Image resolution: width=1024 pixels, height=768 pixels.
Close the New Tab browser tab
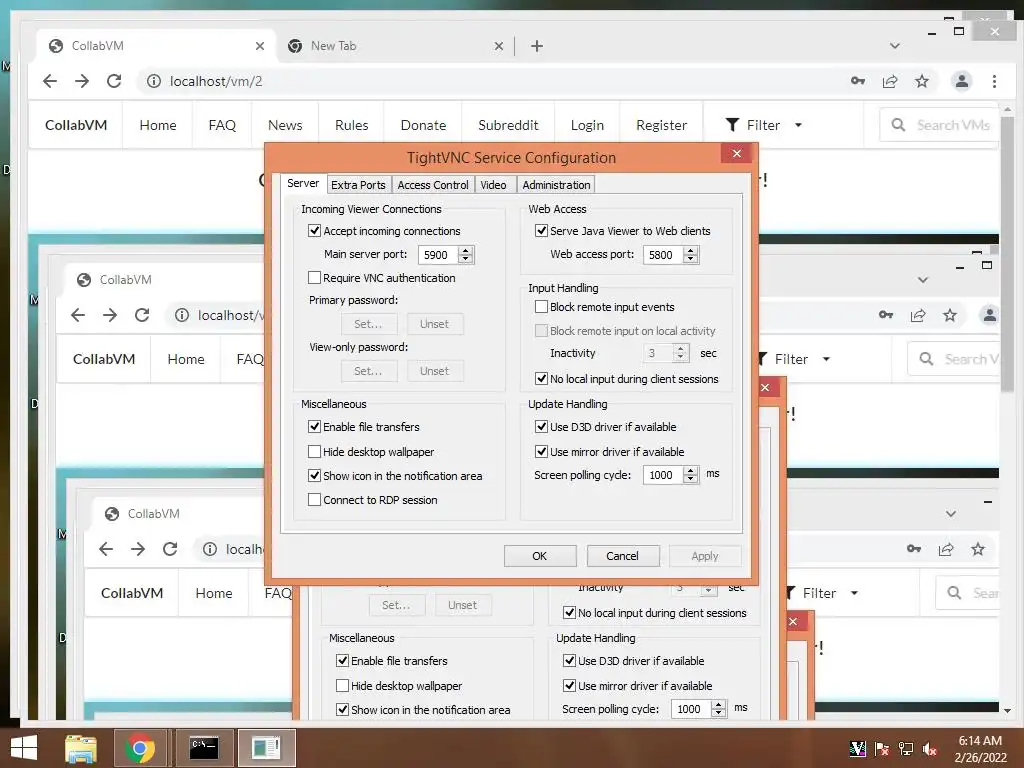(498, 46)
